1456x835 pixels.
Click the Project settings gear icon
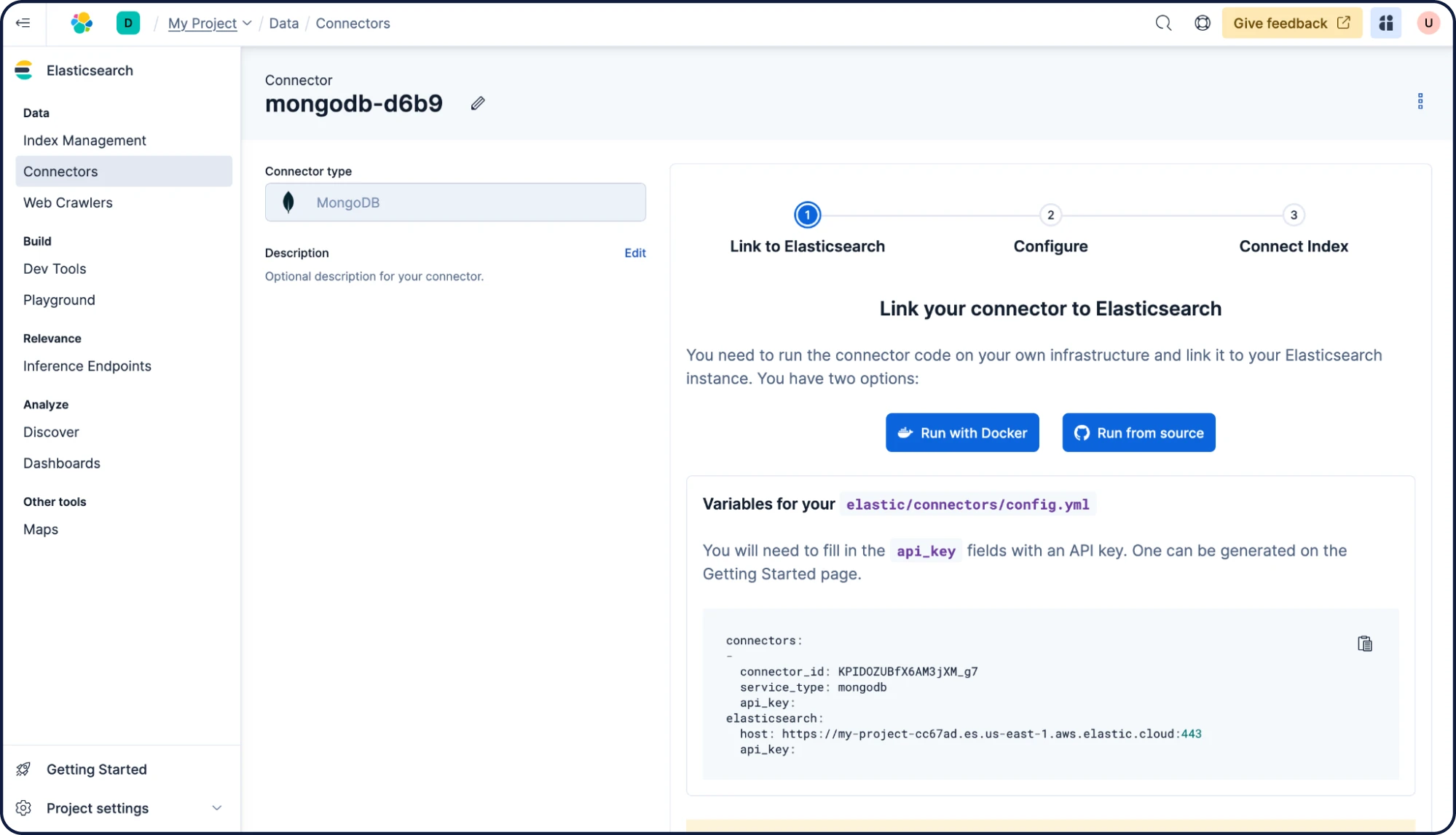coord(24,808)
